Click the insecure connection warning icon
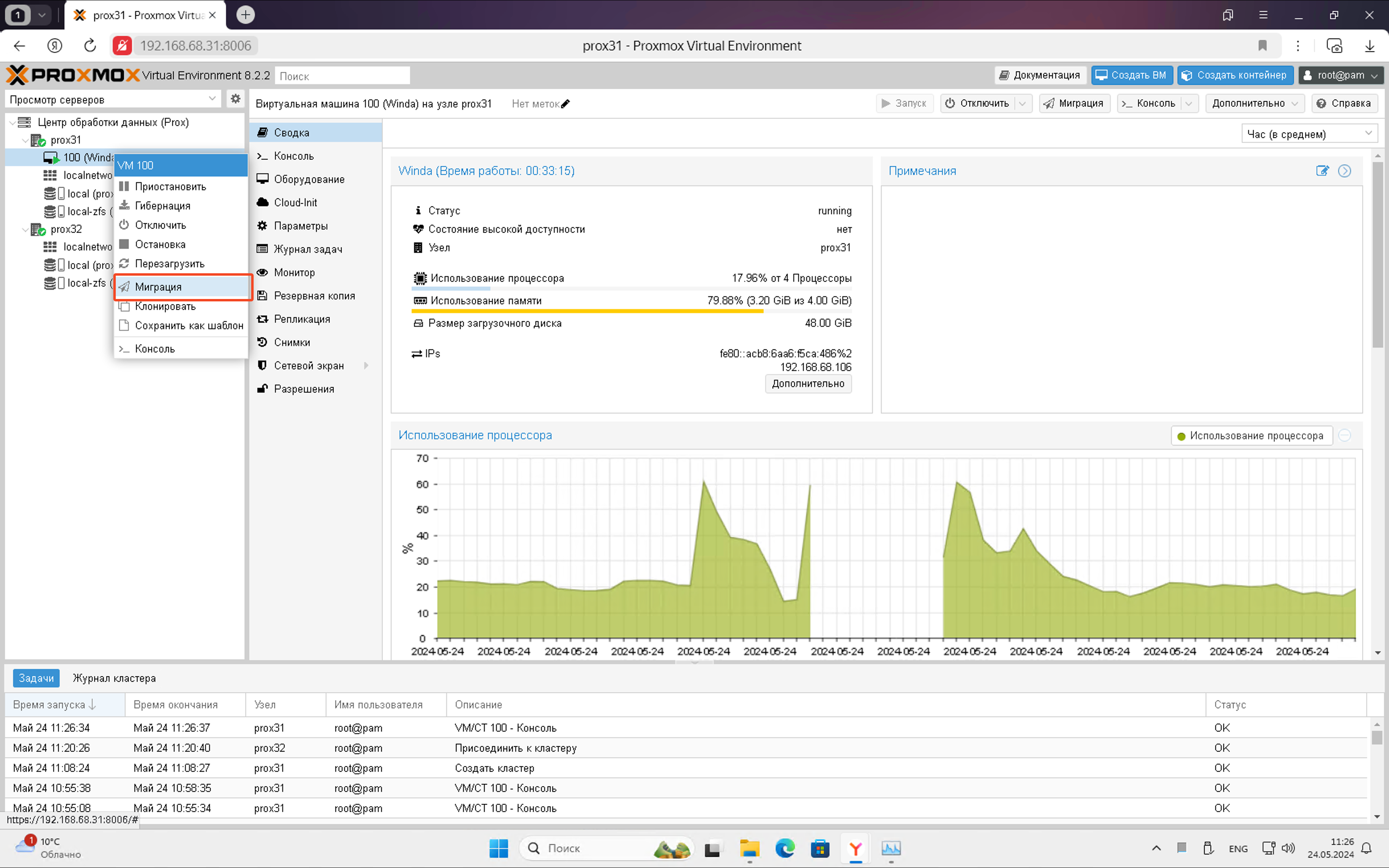 click(x=122, y=46)
